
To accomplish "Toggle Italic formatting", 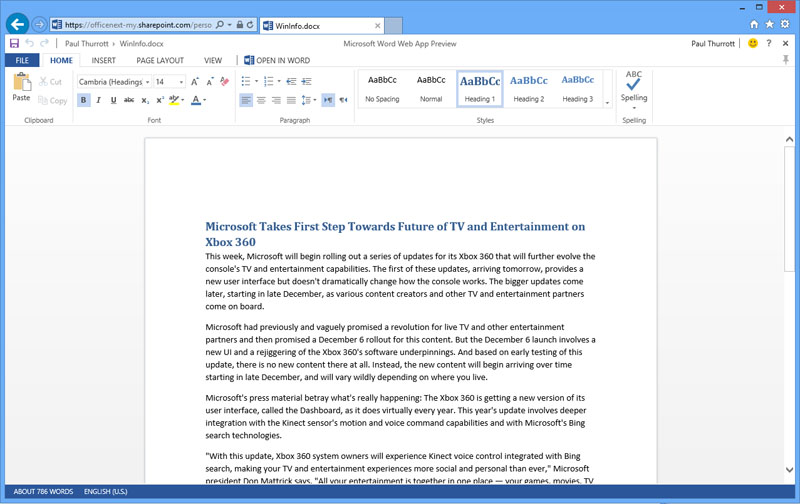I will coord(98,100).
